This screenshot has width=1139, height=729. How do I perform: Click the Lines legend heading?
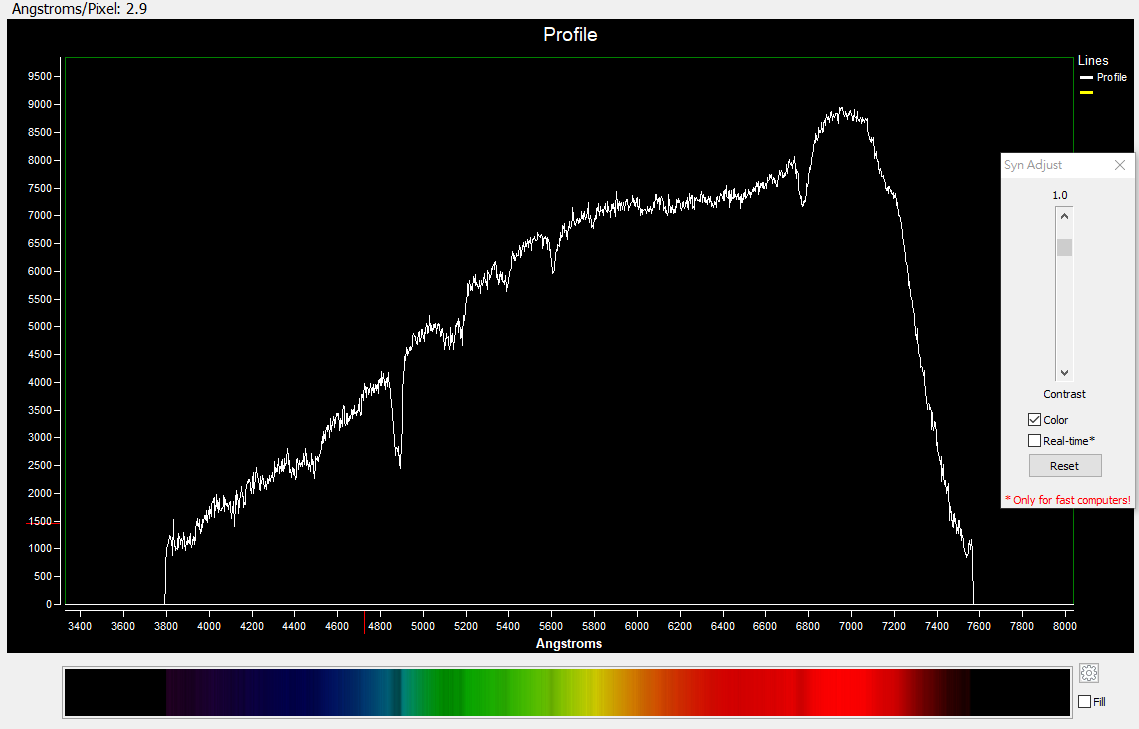[x=1093, y=61]
